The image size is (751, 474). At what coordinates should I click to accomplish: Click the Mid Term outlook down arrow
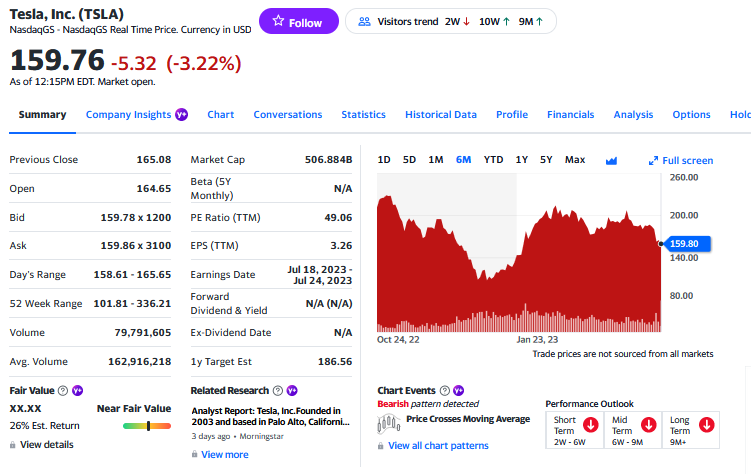[x=649, y=425]
